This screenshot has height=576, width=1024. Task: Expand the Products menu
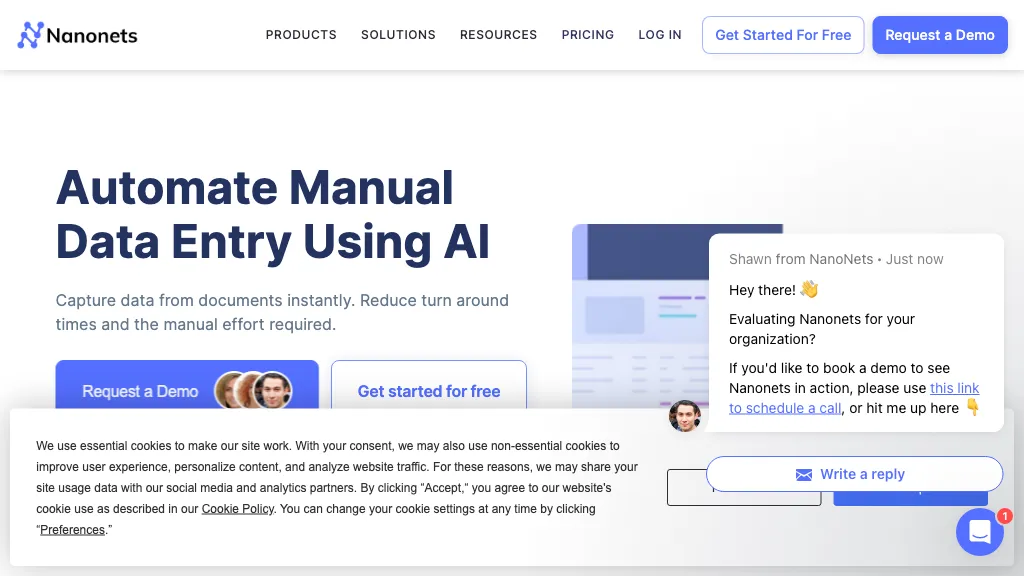(301, 35)
